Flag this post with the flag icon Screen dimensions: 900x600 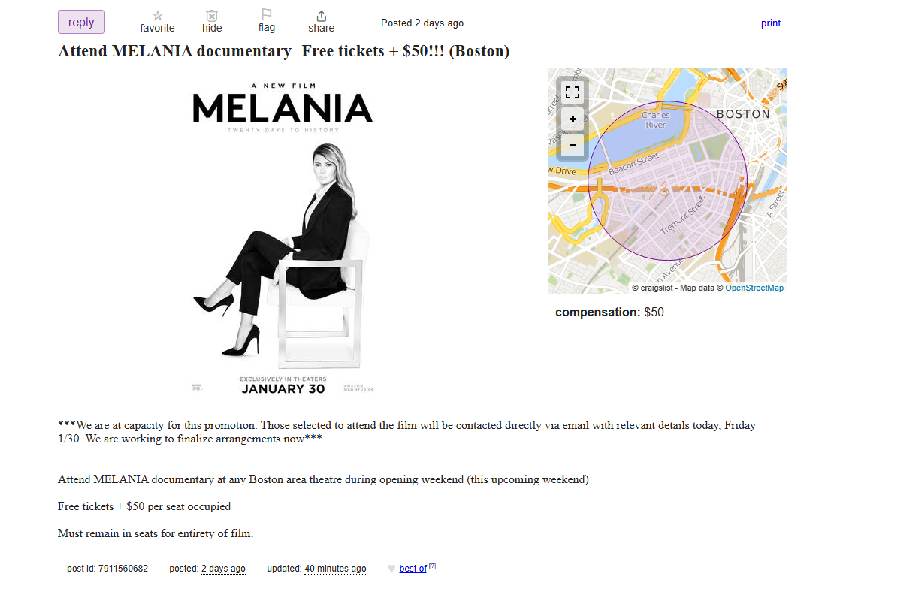(266, 15)
